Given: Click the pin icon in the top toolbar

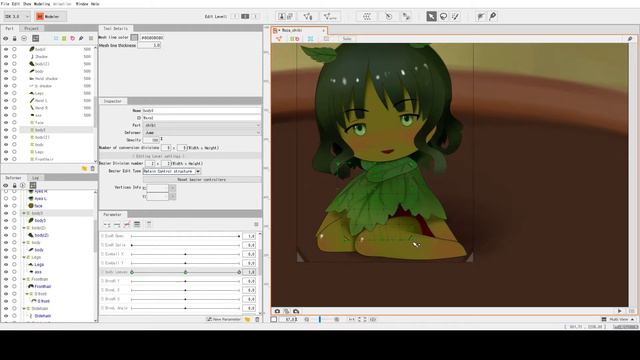Looking at the screenshot, I should [x=493, y=16].
